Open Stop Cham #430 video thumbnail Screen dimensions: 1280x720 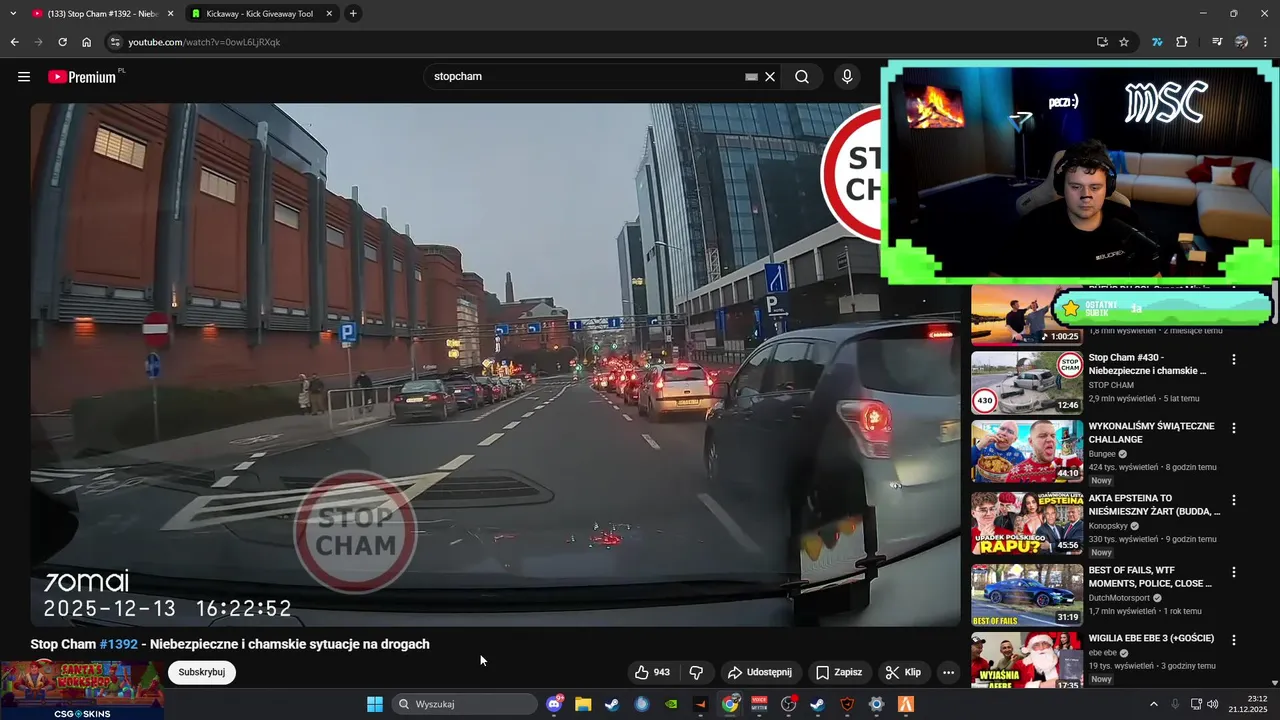tap(1026, 382)
